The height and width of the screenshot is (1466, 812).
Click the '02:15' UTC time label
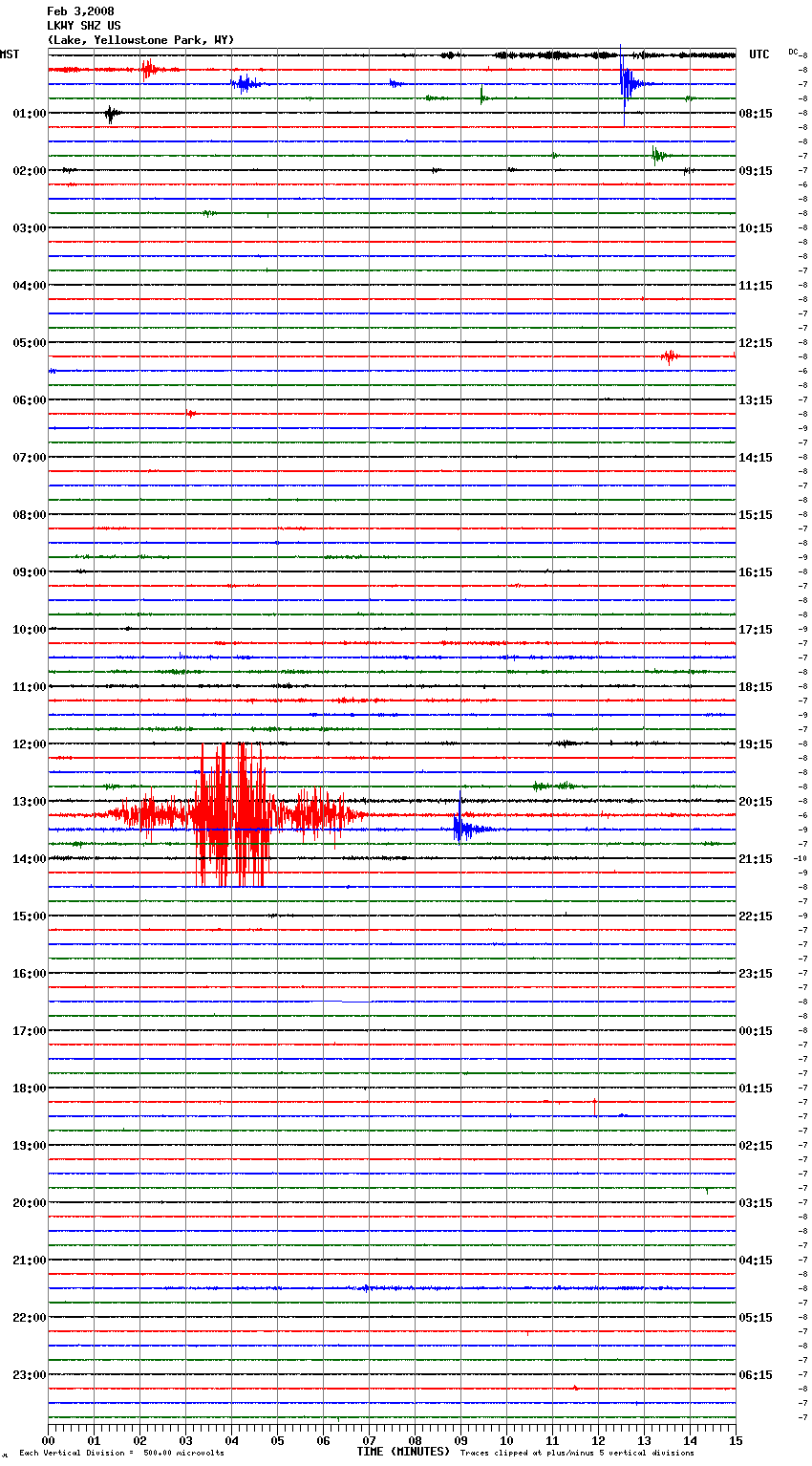756,1146
